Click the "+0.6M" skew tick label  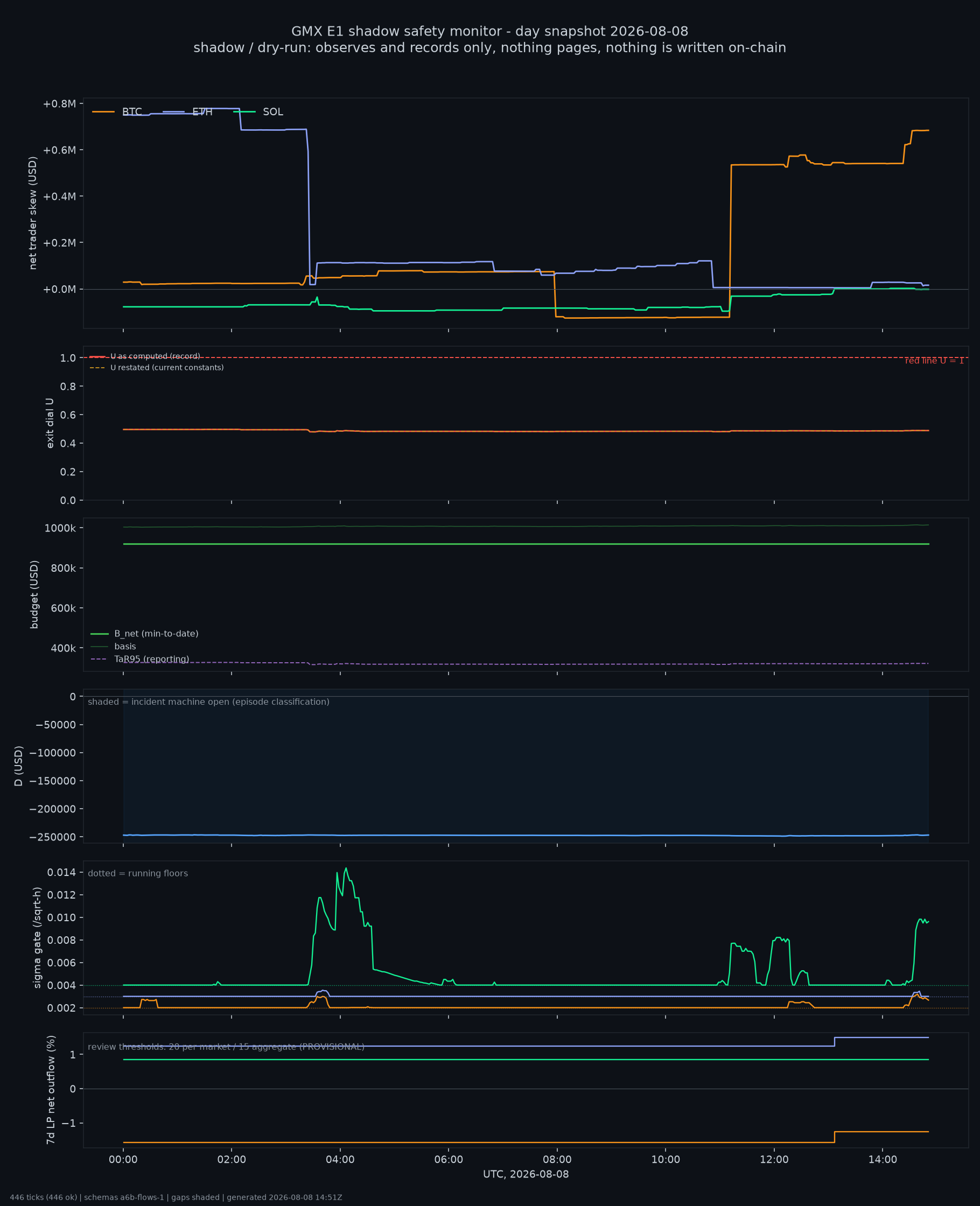pyautogui.click(x=59, y=150)
